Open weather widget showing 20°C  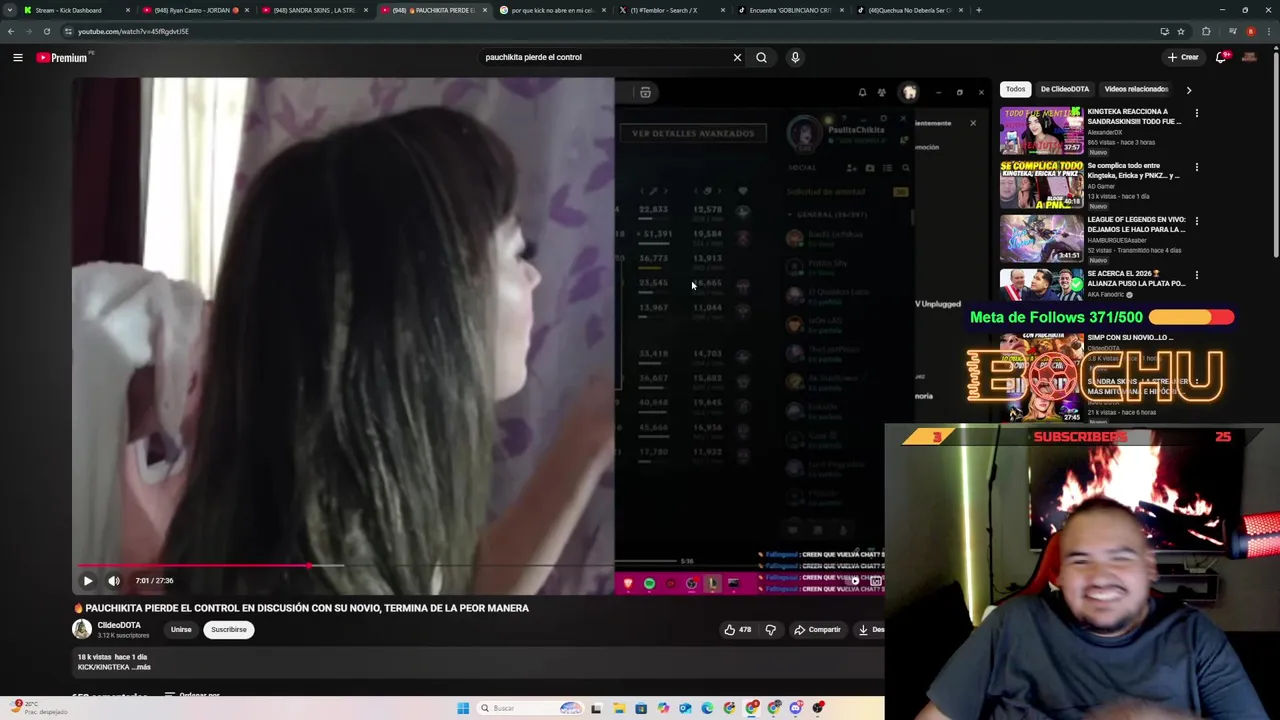click(38, 708)
